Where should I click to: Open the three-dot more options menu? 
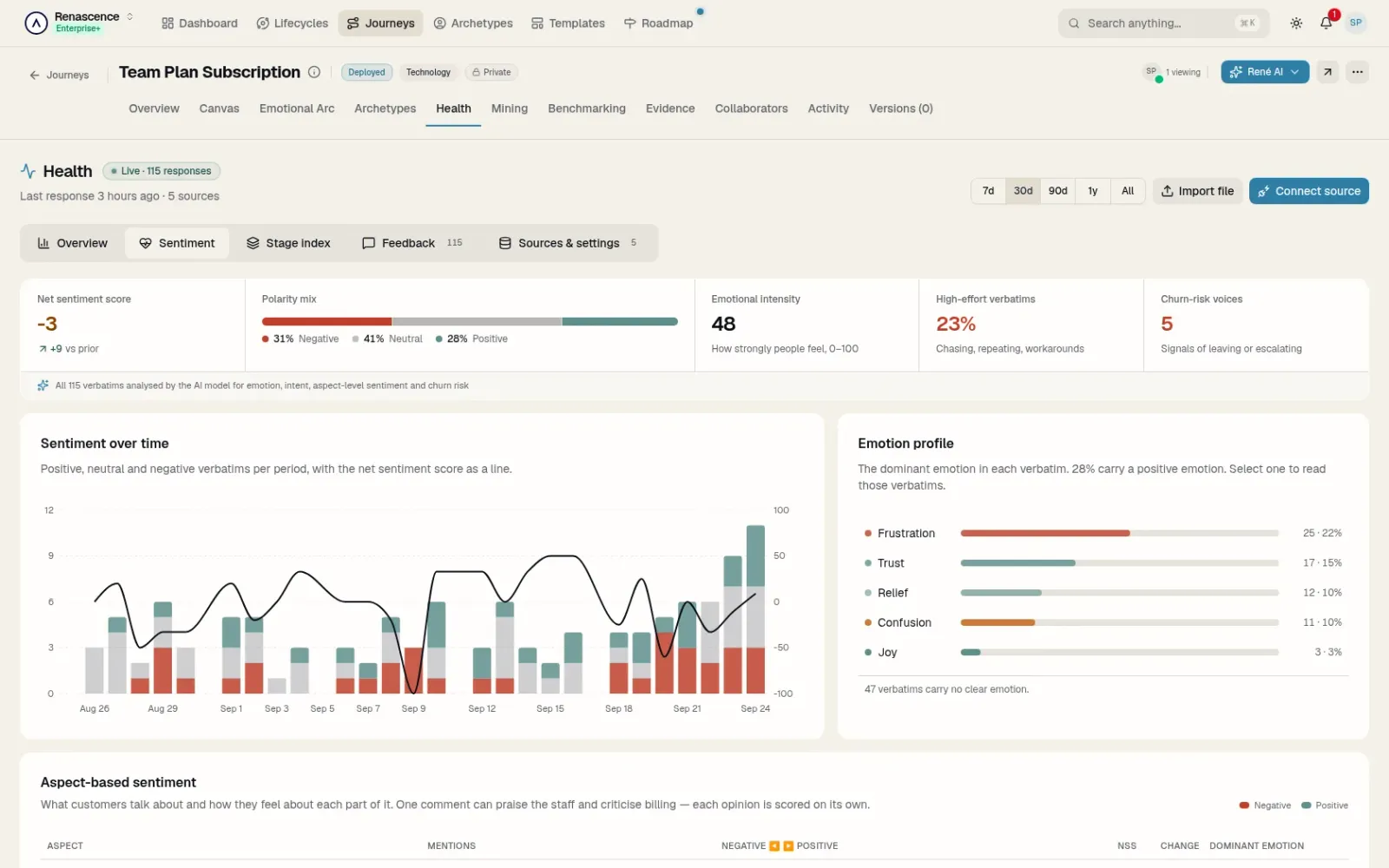[1358, 72]
